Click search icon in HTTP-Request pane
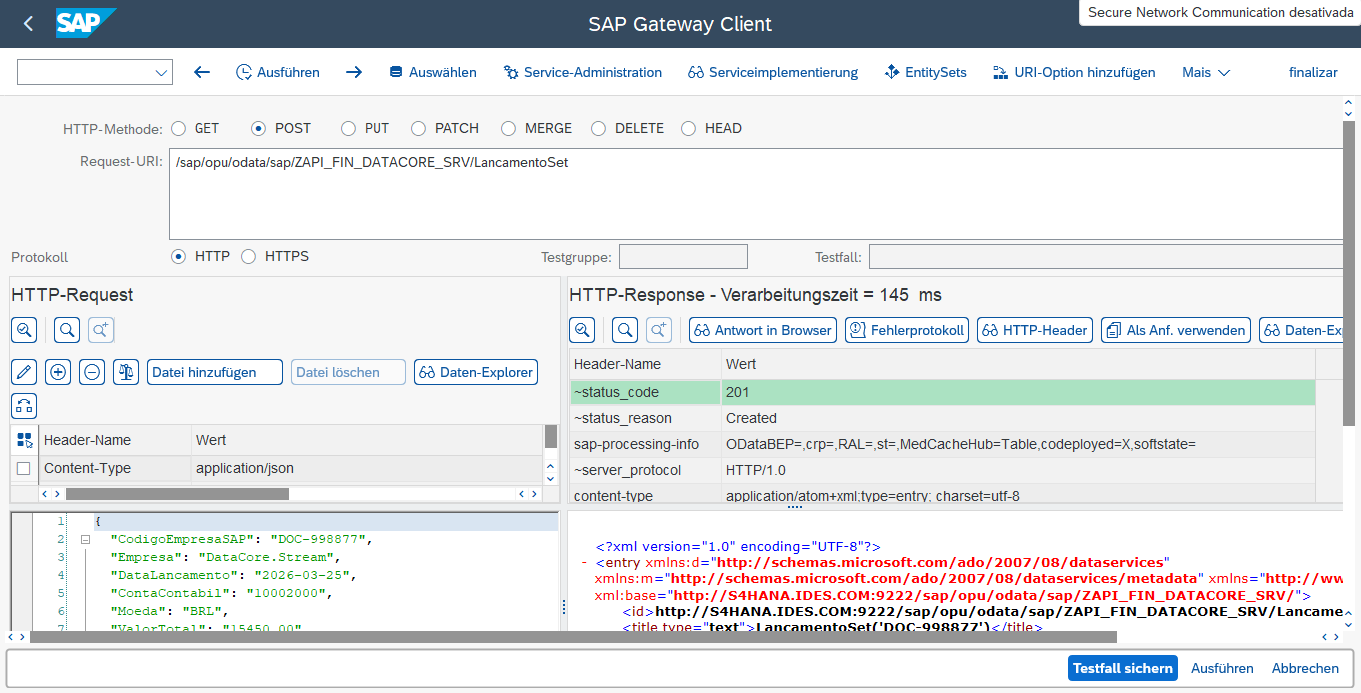The height and width of the screenshot is (693, 1361). [67, 329]
